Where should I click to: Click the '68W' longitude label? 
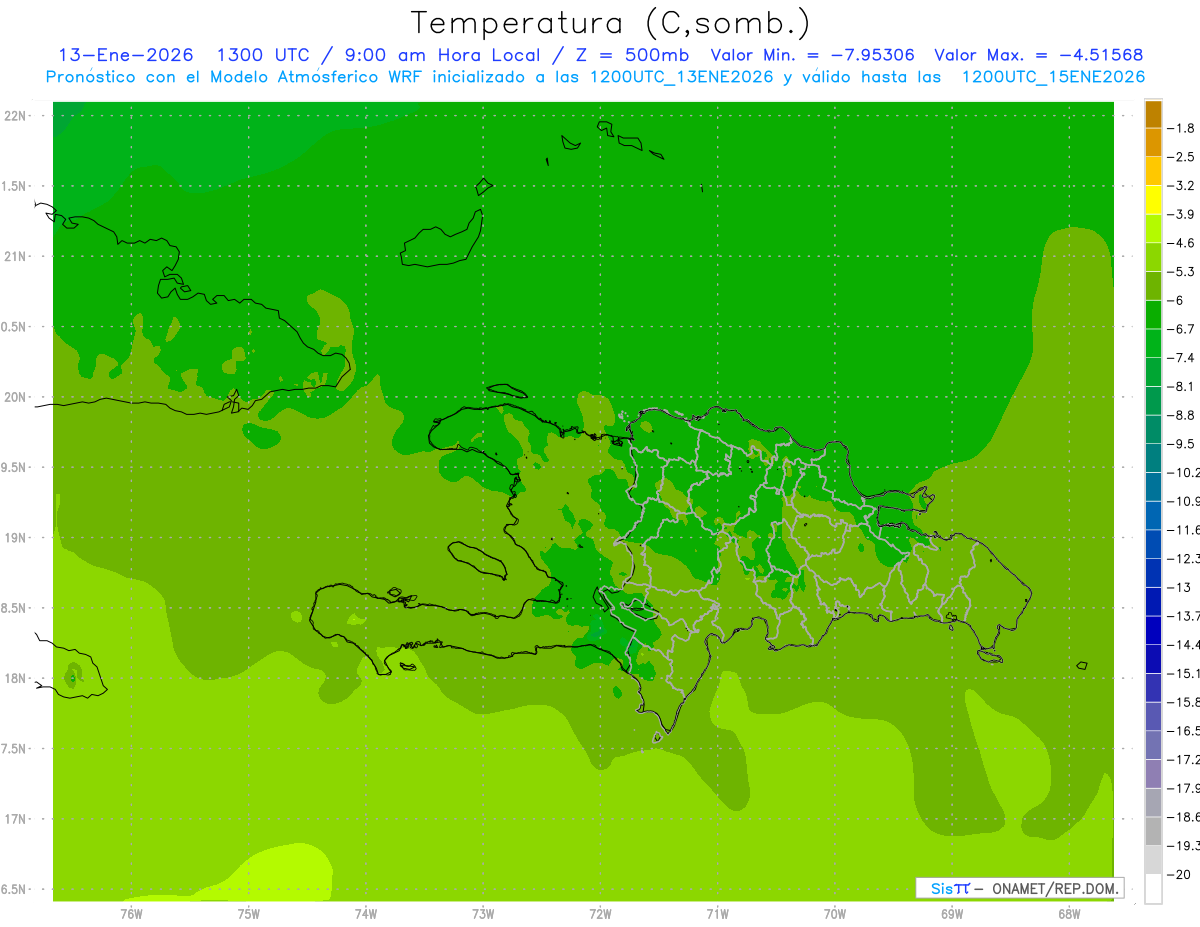[1069, 914]
